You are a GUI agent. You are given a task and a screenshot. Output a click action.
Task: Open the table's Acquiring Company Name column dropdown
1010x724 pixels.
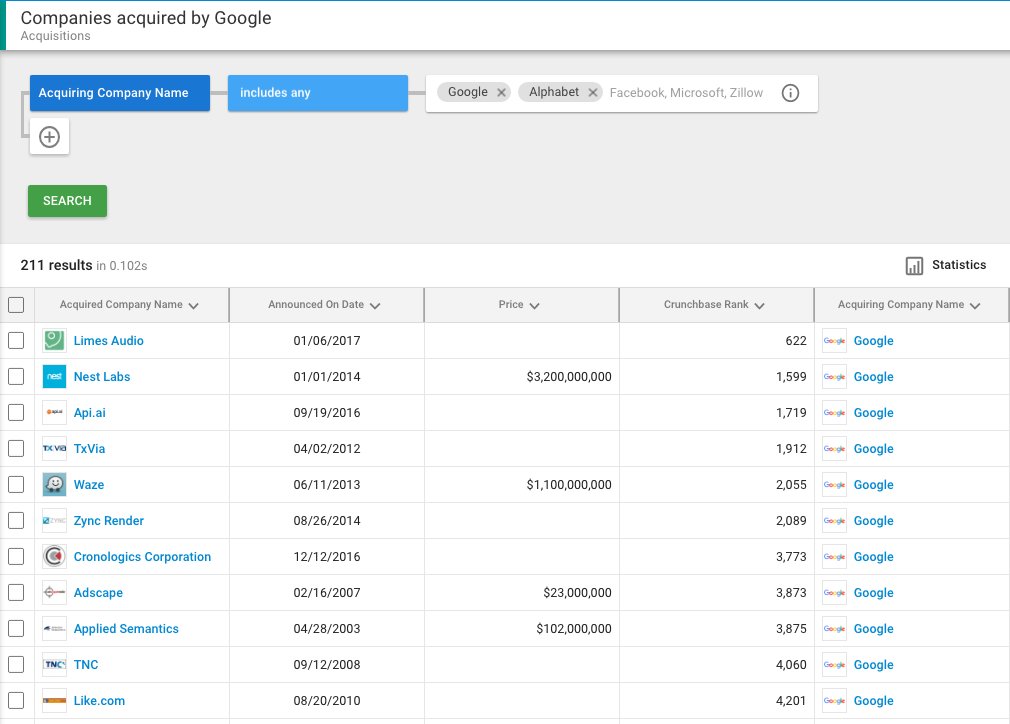pyautogui.click(x=975, y=305)
